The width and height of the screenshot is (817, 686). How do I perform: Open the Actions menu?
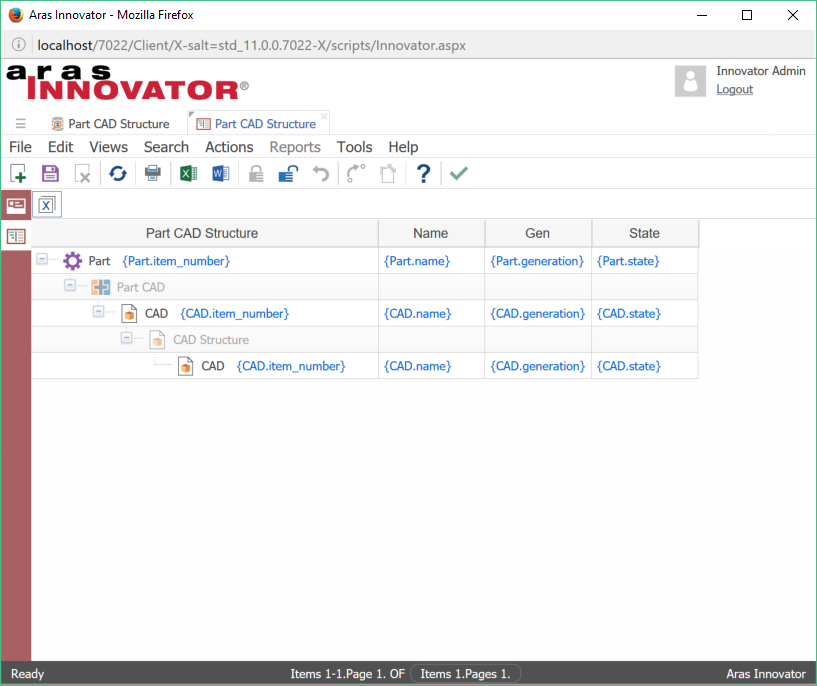pyautogui.click(x=229, y=147)
